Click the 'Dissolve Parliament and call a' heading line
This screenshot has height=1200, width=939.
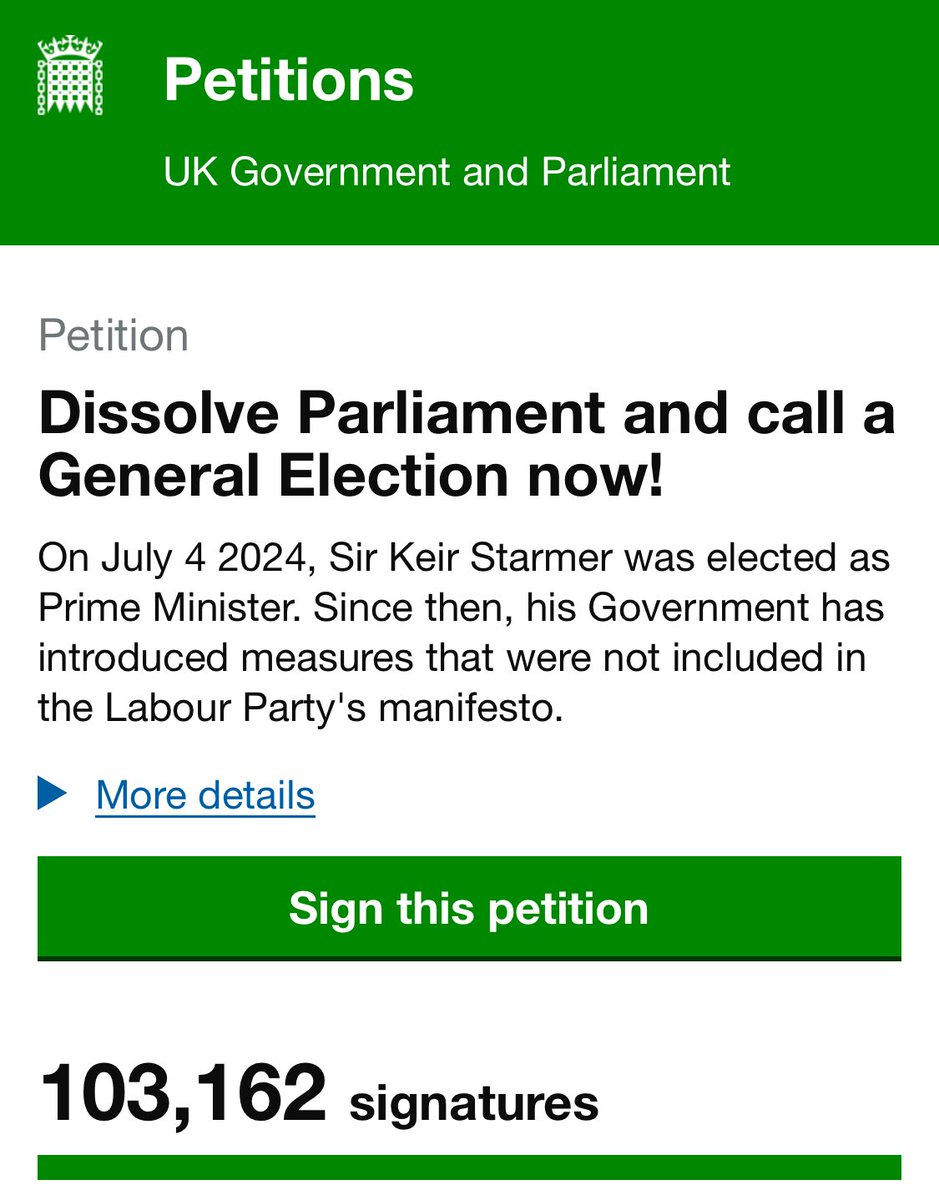point(467,414)
